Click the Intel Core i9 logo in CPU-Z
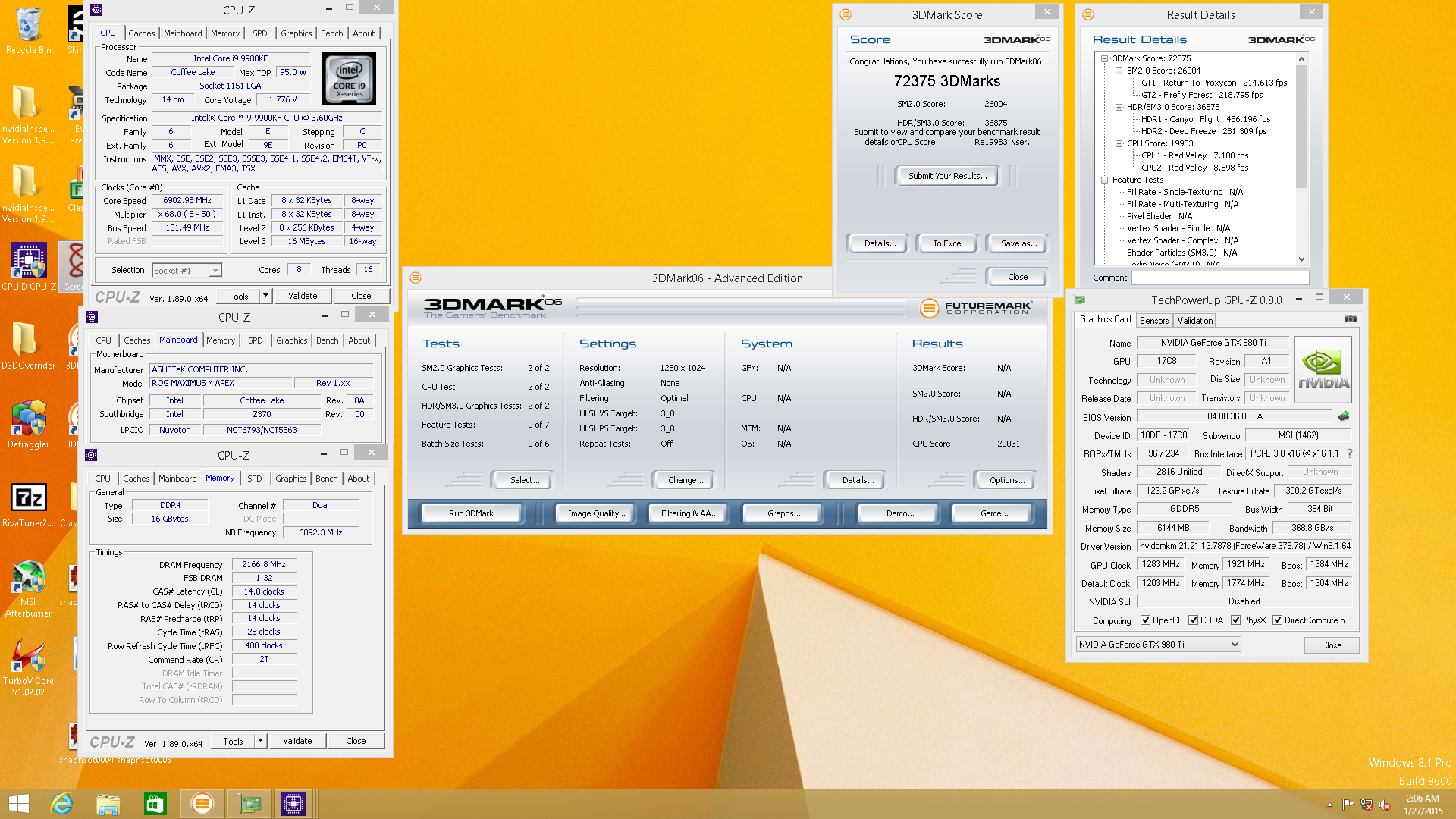 tap(349, 79)
